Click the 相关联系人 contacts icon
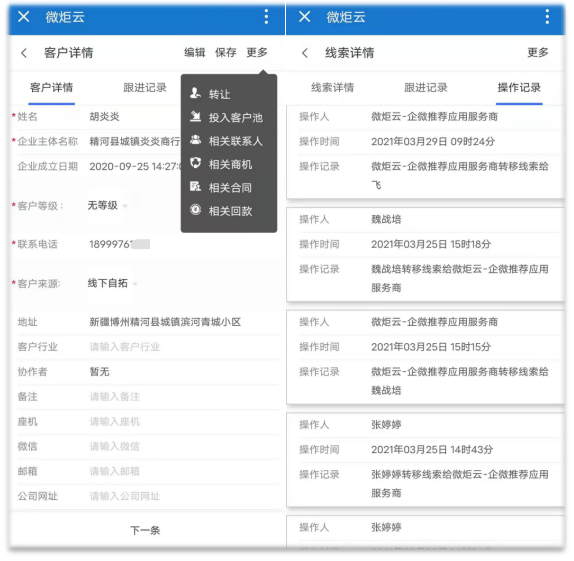 point(195,140)
